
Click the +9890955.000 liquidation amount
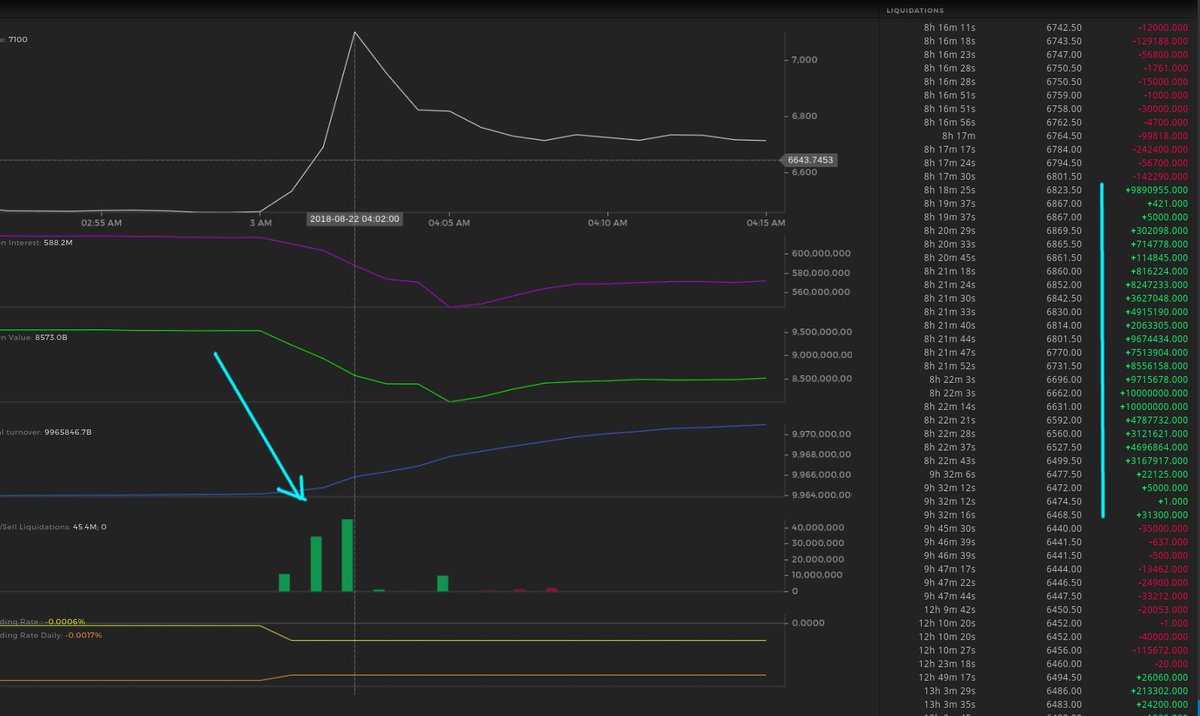(x=1157, y=190)
